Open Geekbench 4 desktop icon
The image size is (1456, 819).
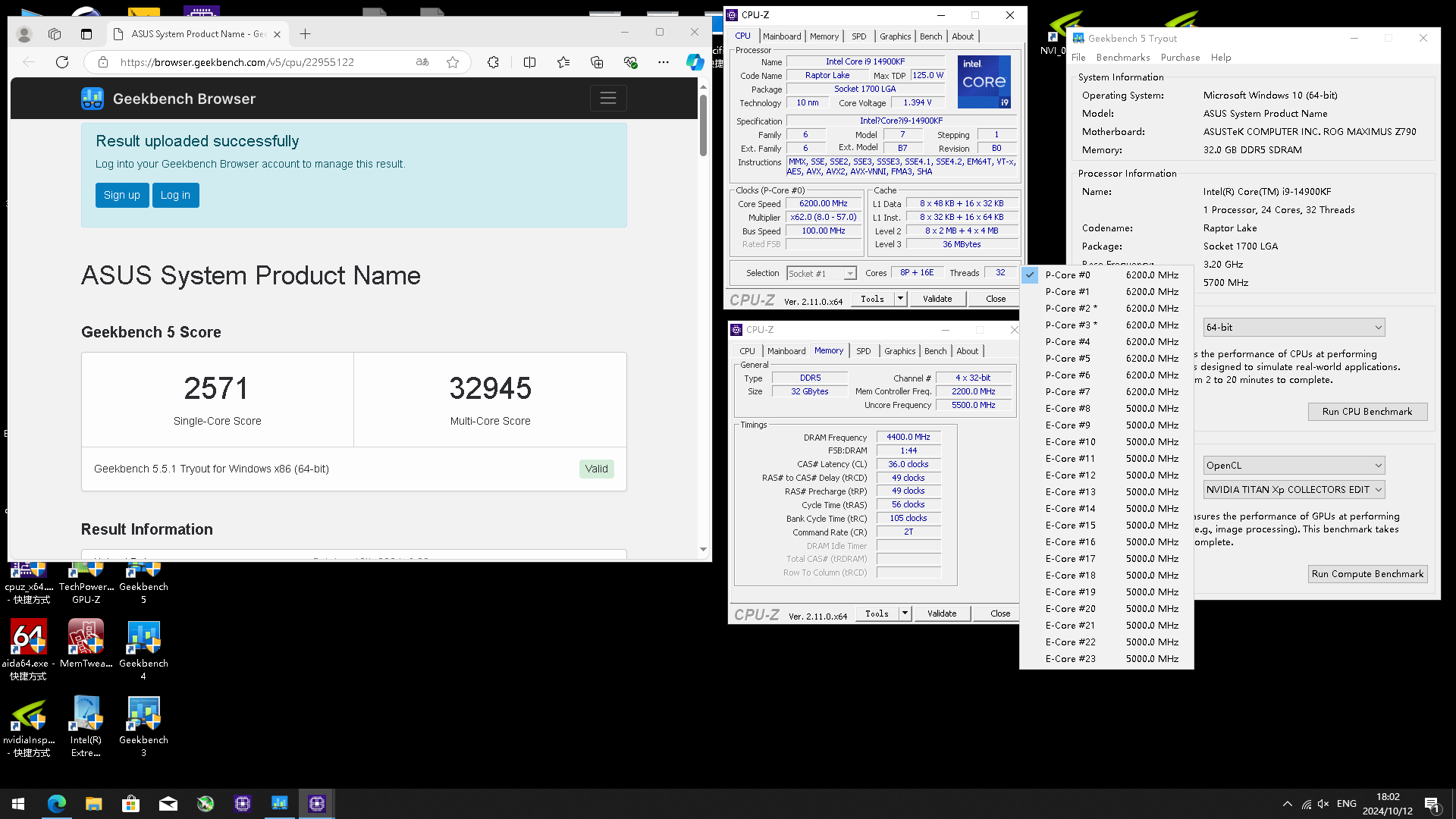tap(143, 650)
